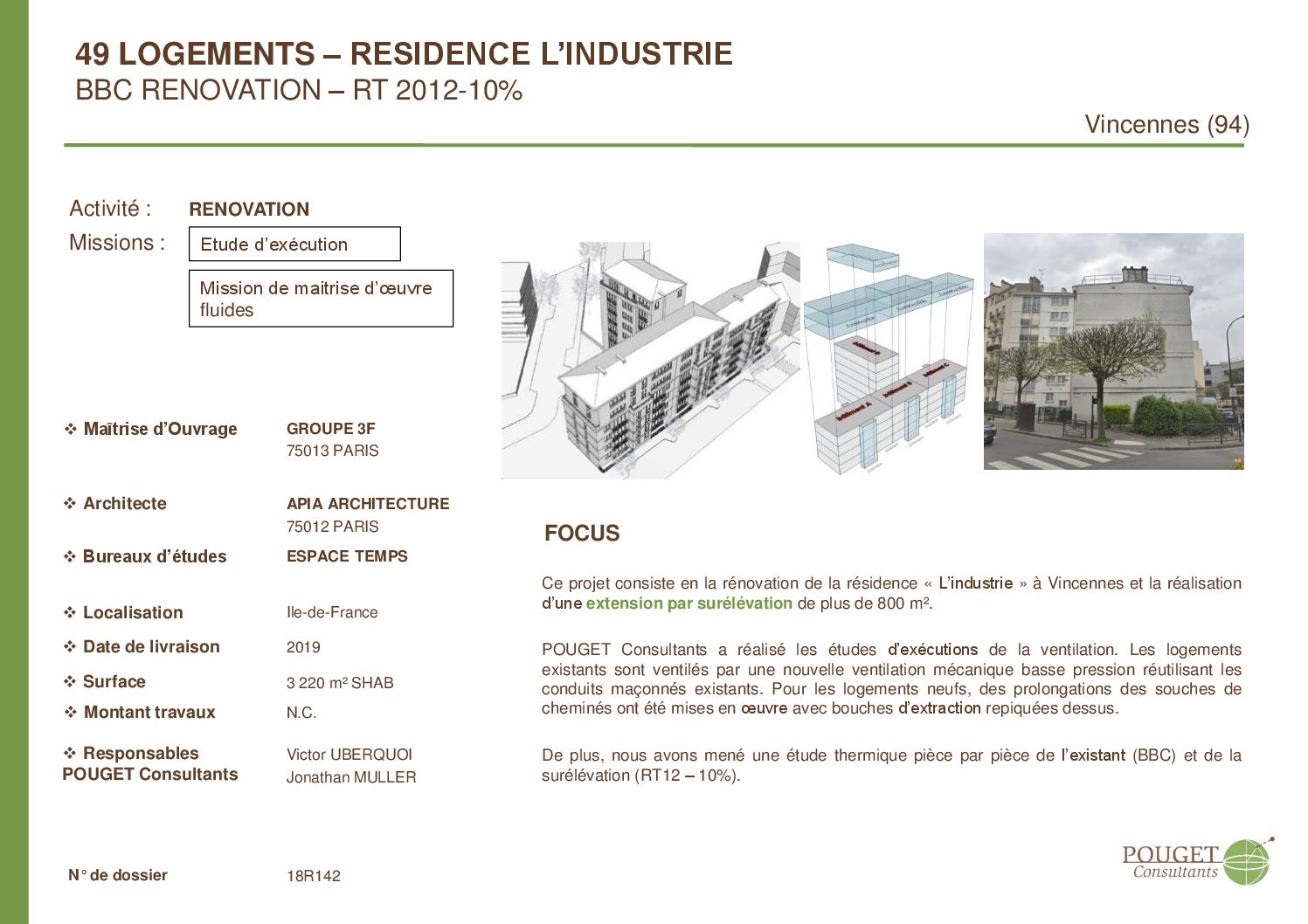Click the surélévation volume diagram image
Screen dimensions: 1308x924
pos(889,359)
